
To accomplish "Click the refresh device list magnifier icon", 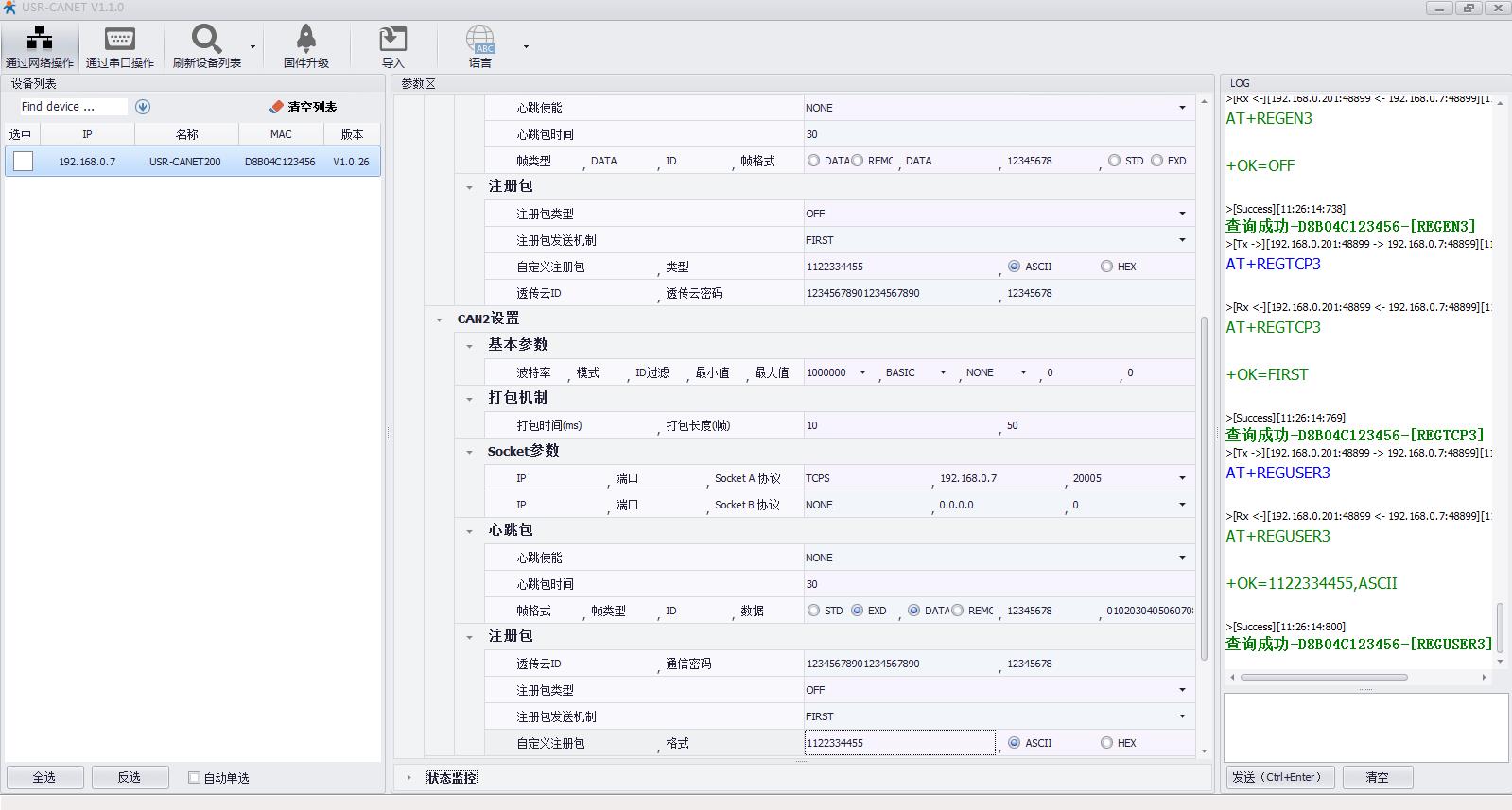I will 206,39.
